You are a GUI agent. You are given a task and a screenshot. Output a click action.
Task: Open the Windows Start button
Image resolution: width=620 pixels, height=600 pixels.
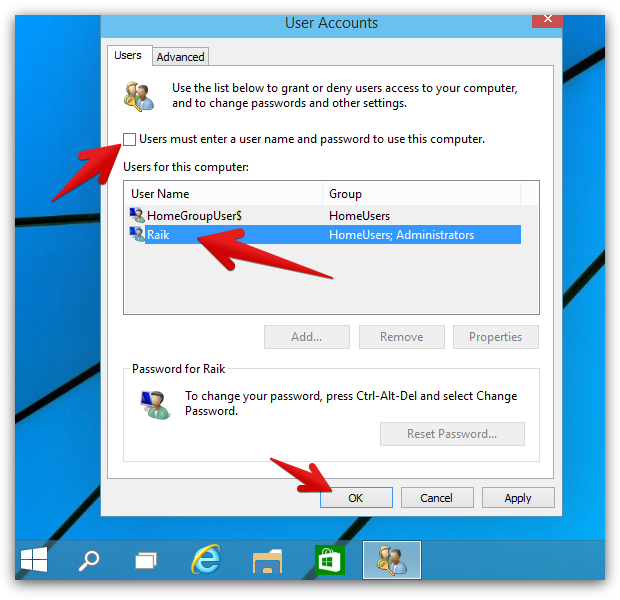(34, 560)
